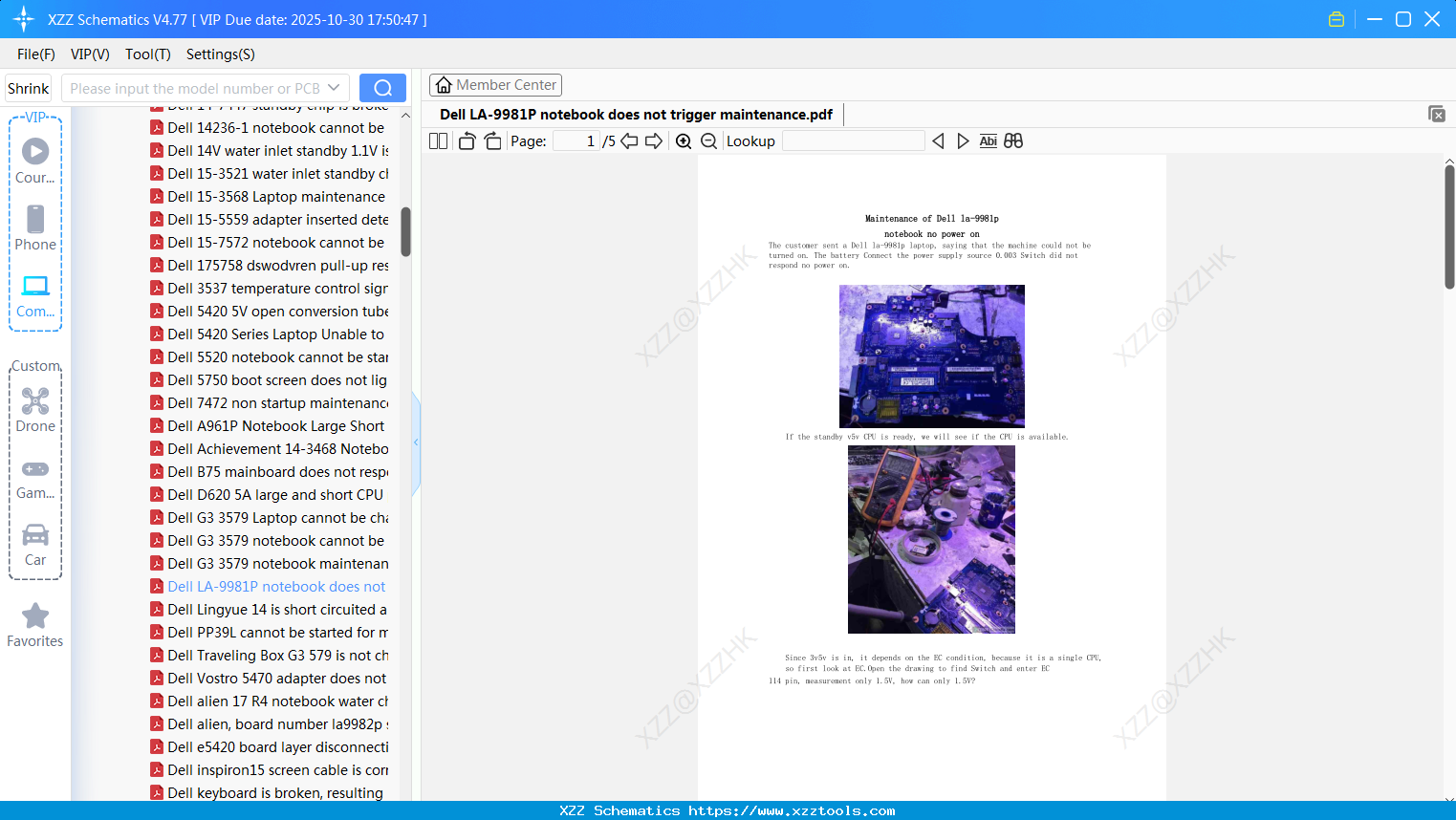Viewport: 1456px width, 820px height.
Task: Open the Courses category in VIP sidebar
Action: point(35,161)
